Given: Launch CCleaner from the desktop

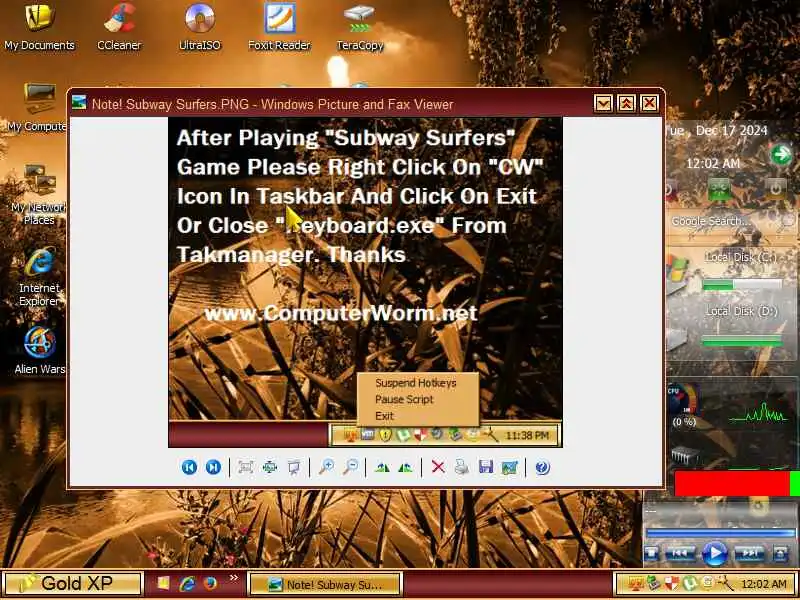Looking at the screenshot, I should click(x=119, y=27).
